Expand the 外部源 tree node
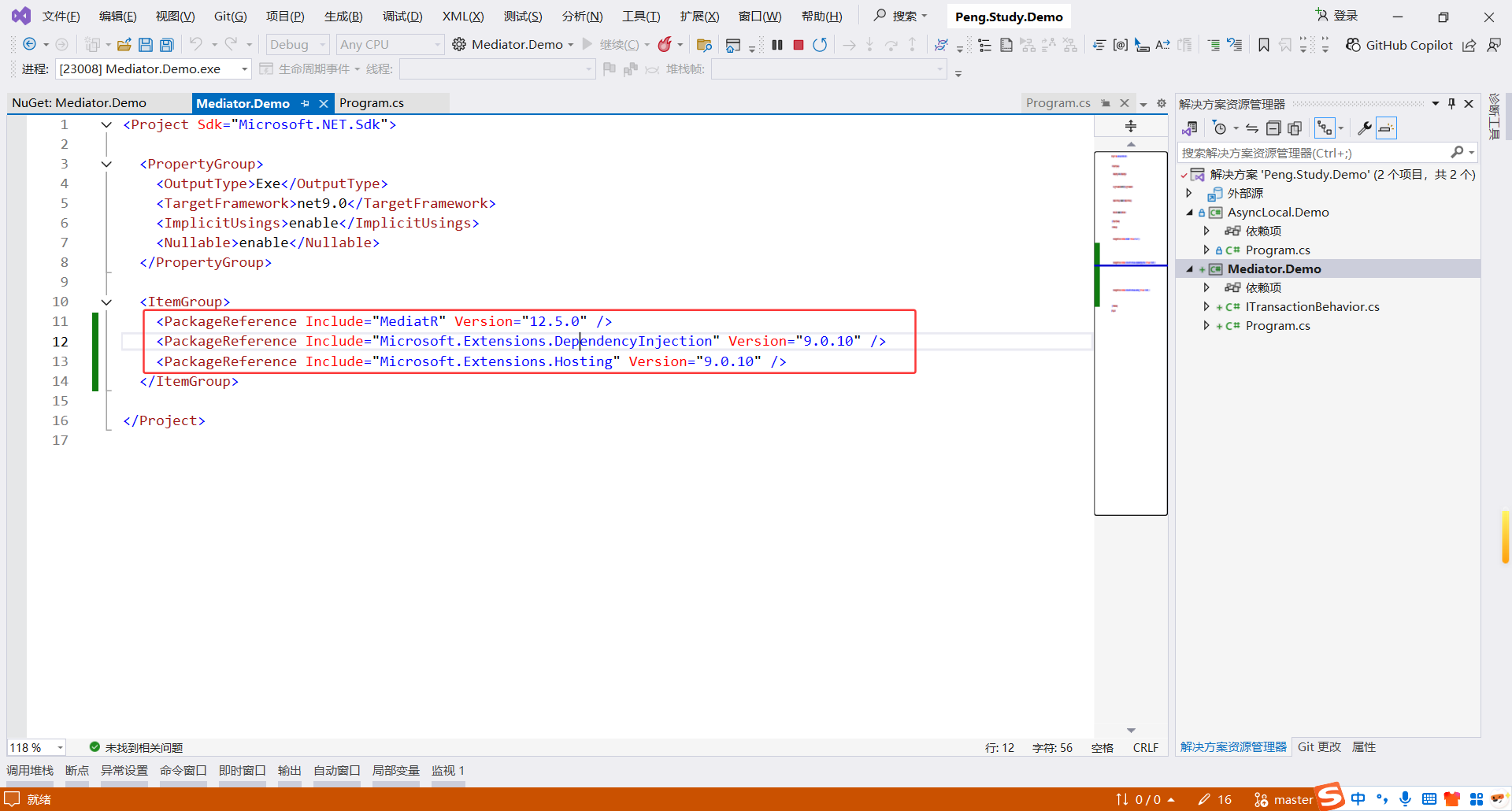This screenshot has width=1512, height=811. pos(1189,194)
